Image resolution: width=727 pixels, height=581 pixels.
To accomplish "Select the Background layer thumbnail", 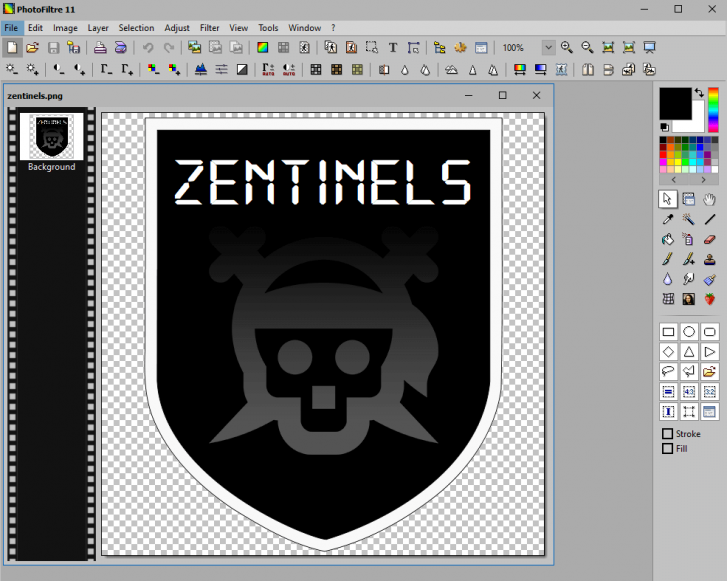I will (50, 136).
